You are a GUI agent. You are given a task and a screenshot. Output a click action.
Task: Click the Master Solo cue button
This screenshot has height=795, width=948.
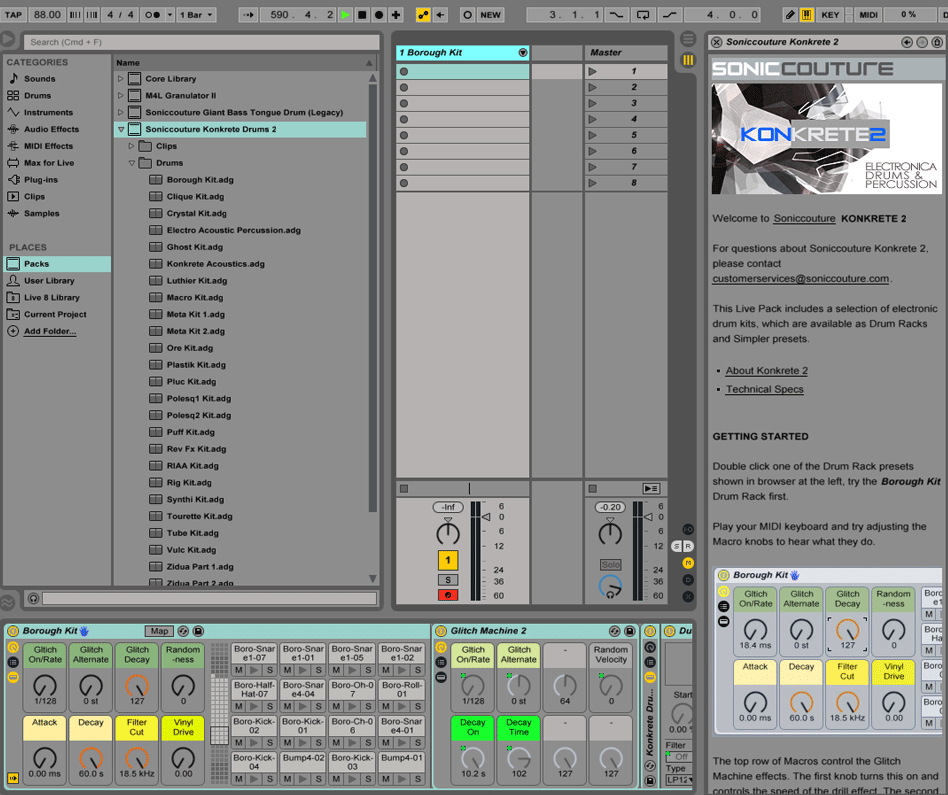610,565
